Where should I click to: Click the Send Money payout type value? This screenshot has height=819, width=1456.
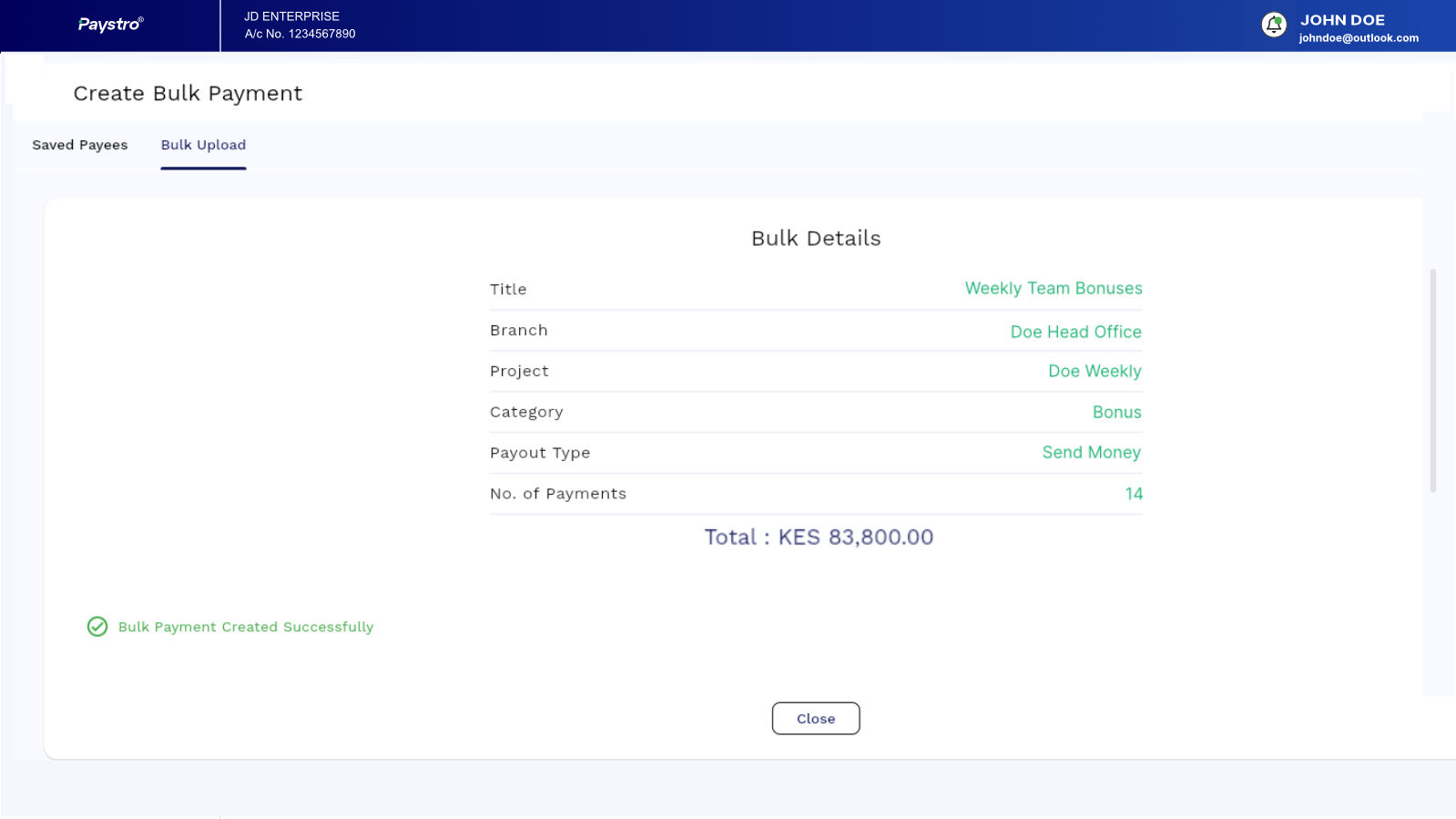pyautogui.click(x=1091, y=453)
